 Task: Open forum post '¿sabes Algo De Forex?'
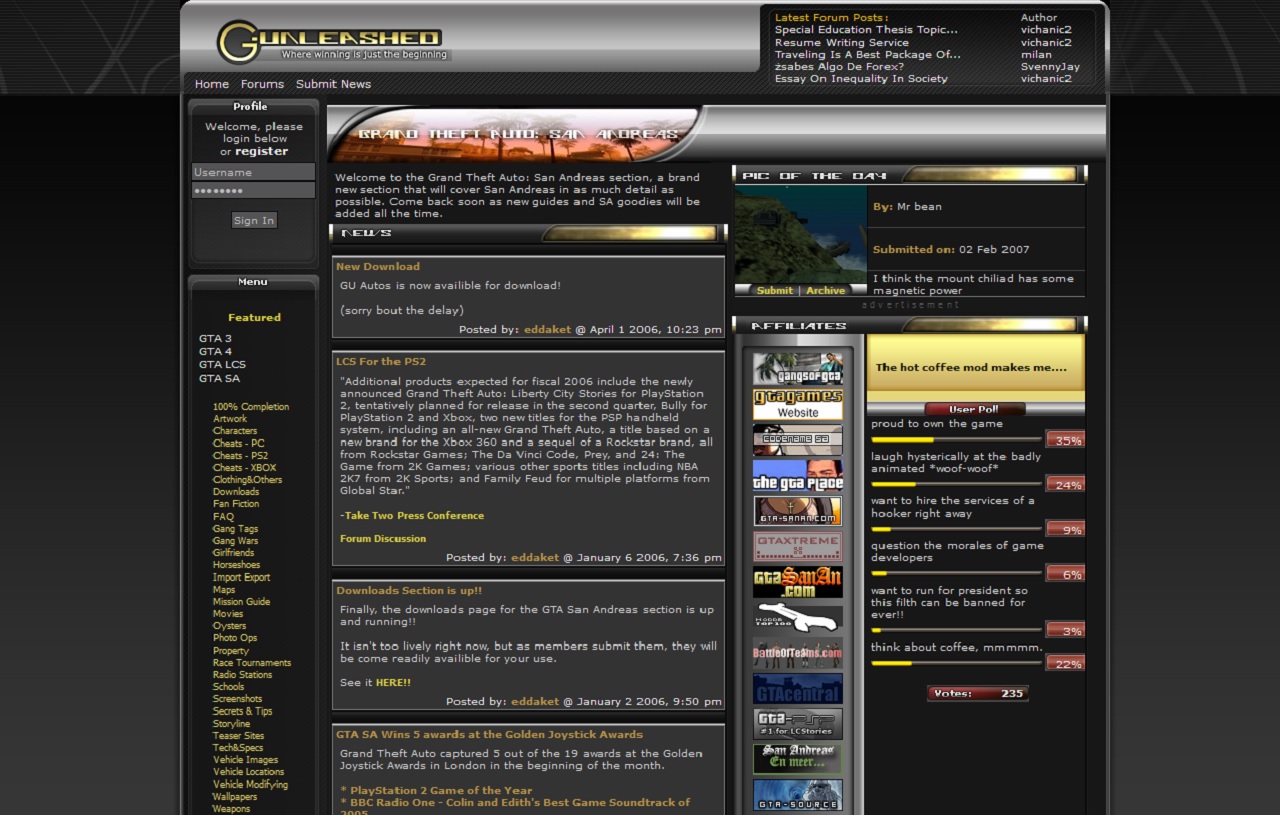(839, 67)
